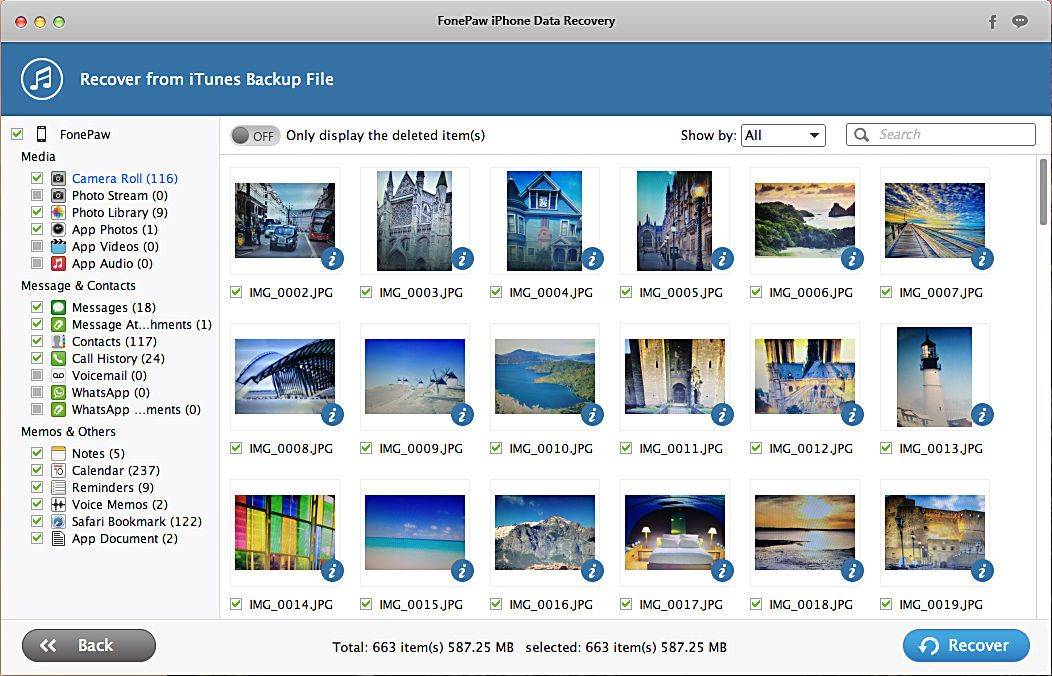Click the info icon on IMG_0013.JPG lighthouse photo
This screenshot has height=676, width=1052.
coord(982,415)
